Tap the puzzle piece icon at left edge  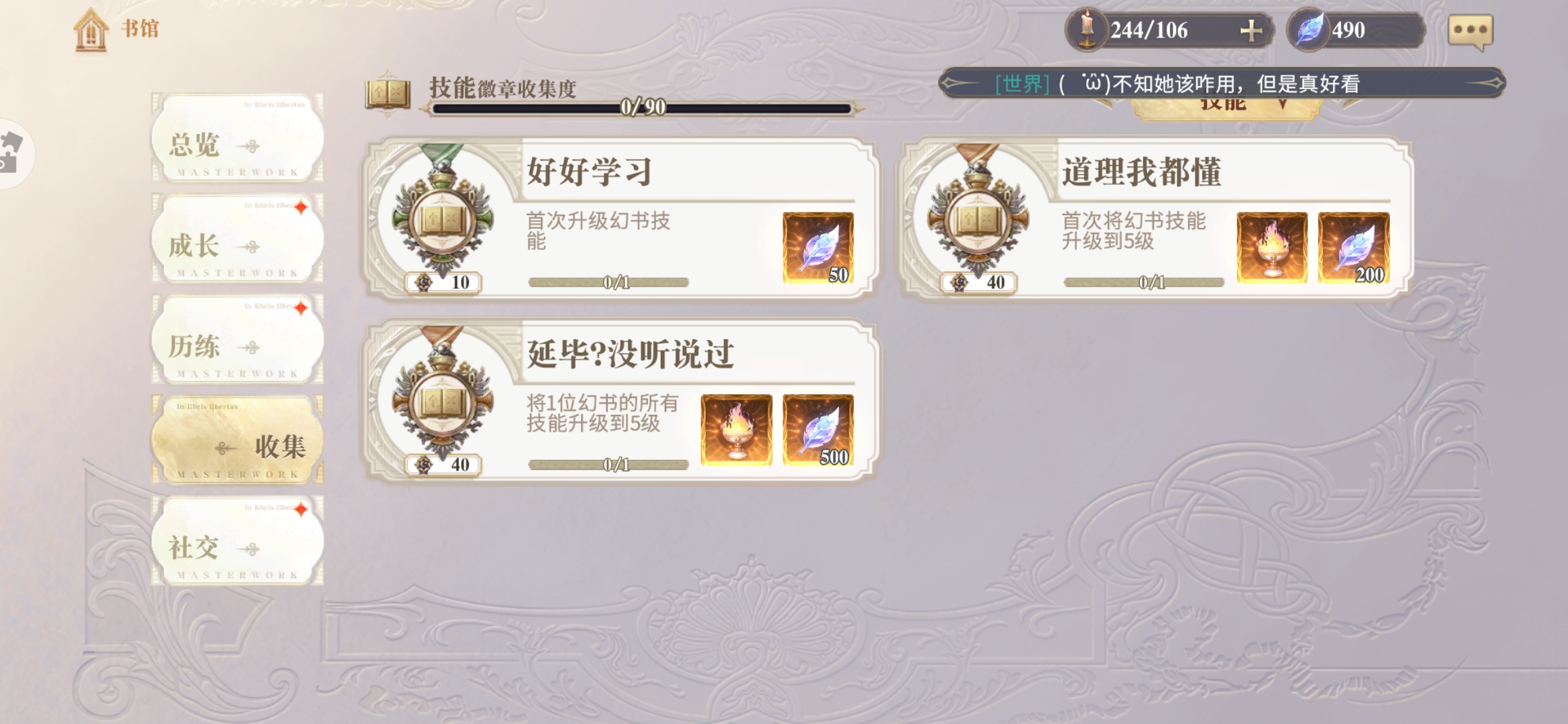(x=12, y=153)
